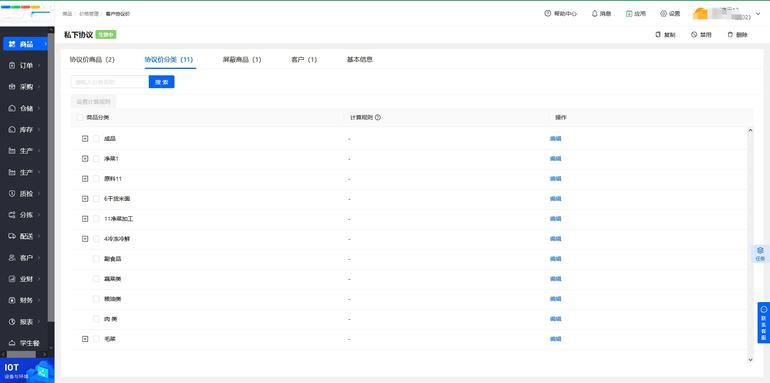The image size is (770, 383).
Task: Open the 帮助中心 help icon
Action: point(548,14)
